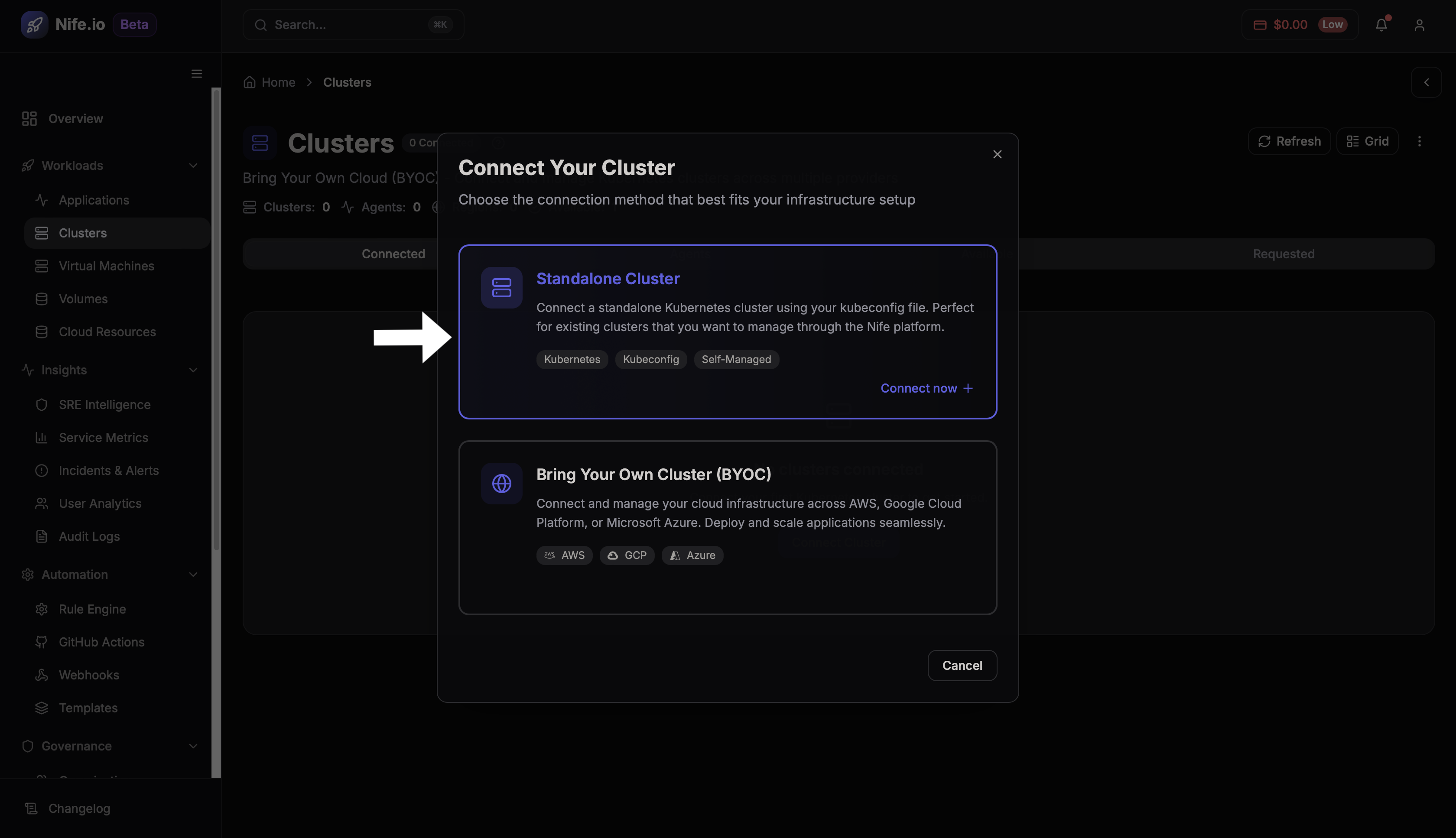Click the BYOC globe icon
Image resolution: width=1456 pixels, height=838 pixels.
point(500,484)
